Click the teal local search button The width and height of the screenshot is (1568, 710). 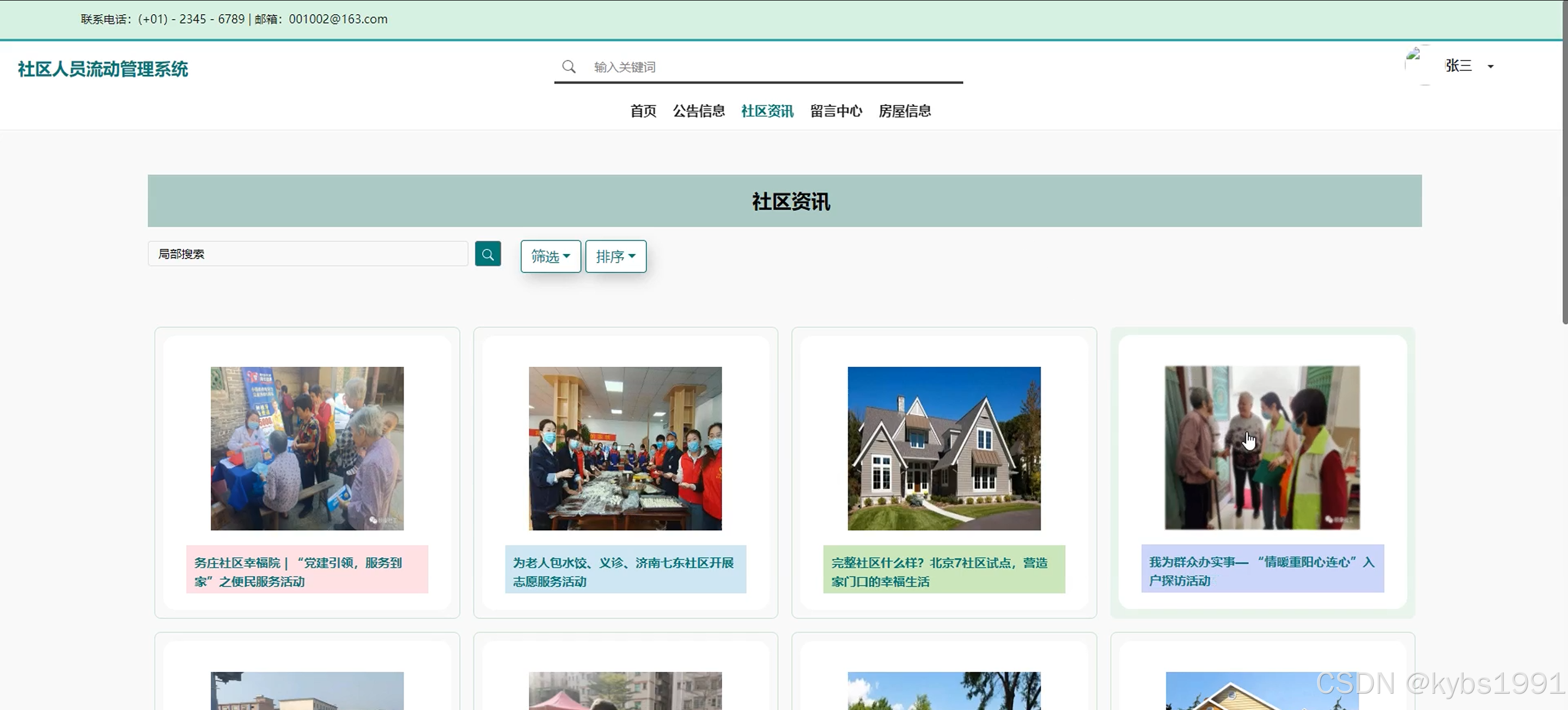coord(487,254)
